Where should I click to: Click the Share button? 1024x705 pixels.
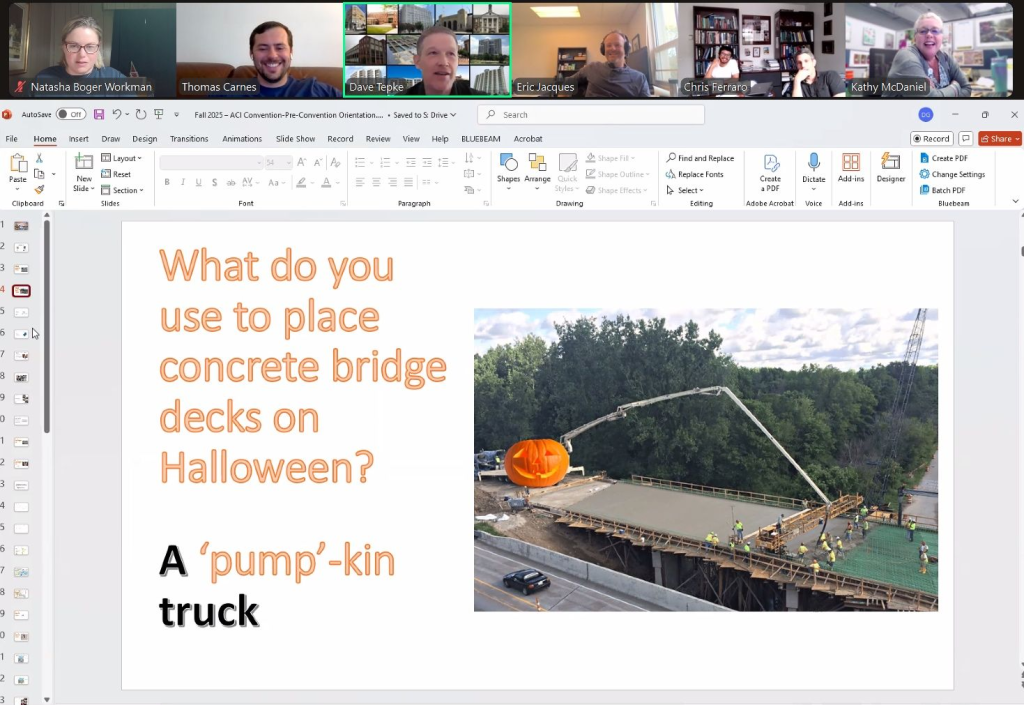tap(999, 139)
